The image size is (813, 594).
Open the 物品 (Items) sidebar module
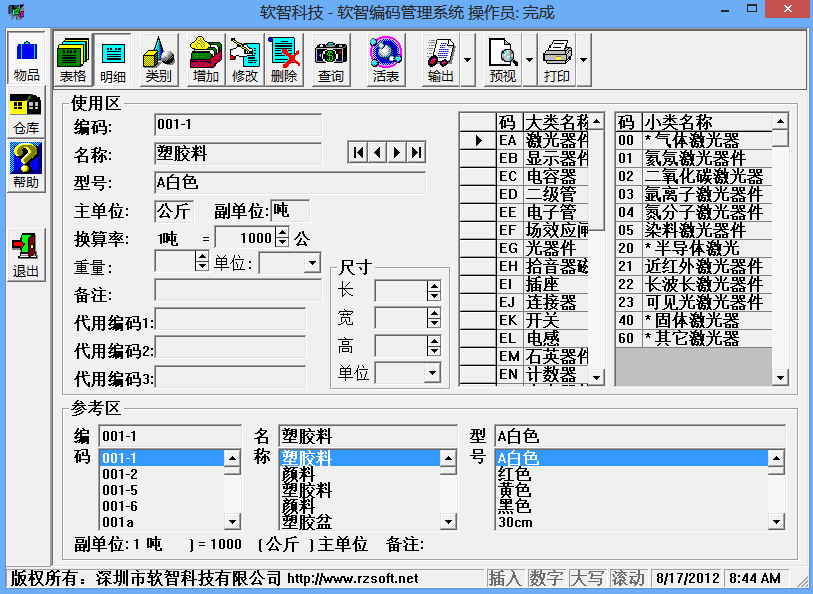pos(26,59)
